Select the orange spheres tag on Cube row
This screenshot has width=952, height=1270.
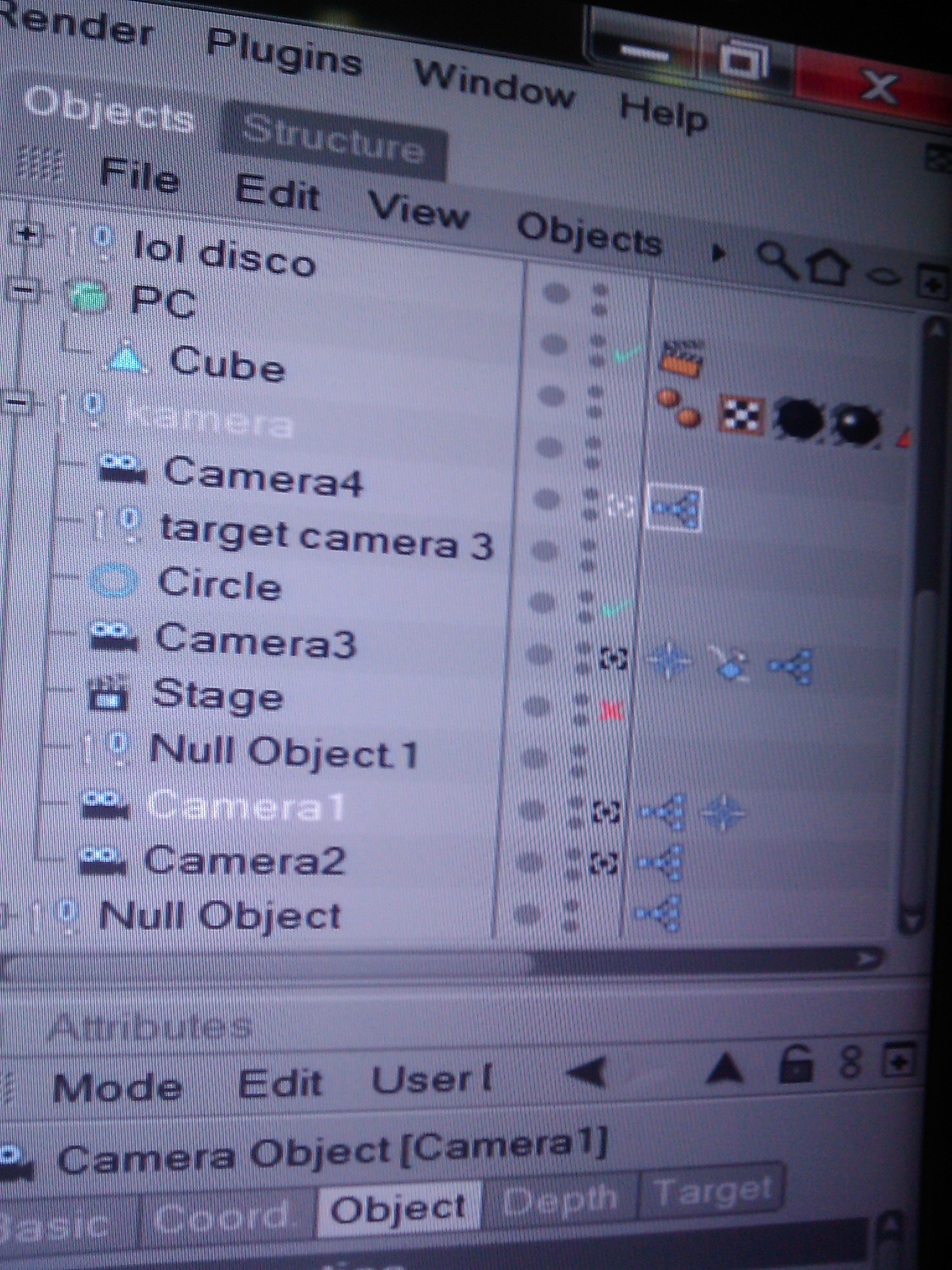pyautogui.click(x=679, y=407)
